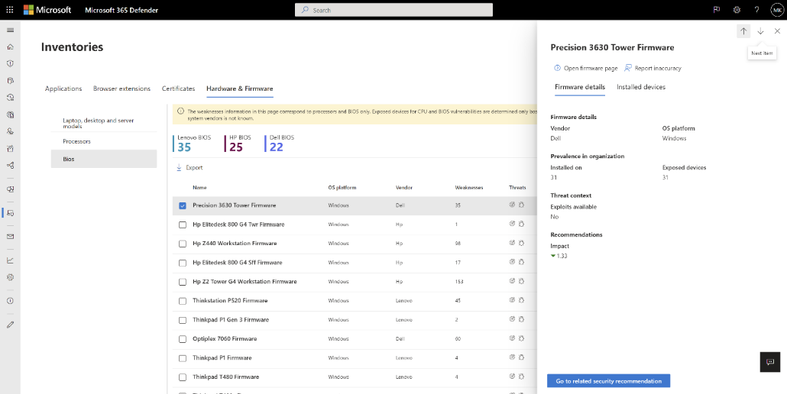Click the Export button
Image resolution: width=787 pixels, height=394 pixels.
(189, 168)
